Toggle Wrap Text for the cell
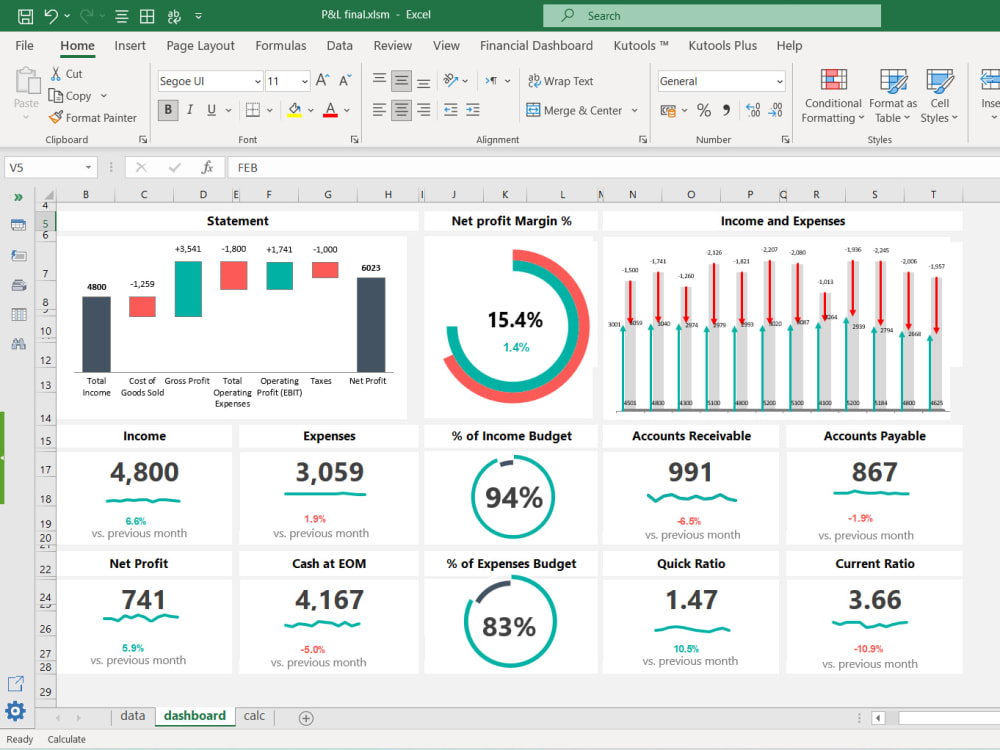Image resolution: width=1000 pixels, height=750 pixels. pos(560,81)
